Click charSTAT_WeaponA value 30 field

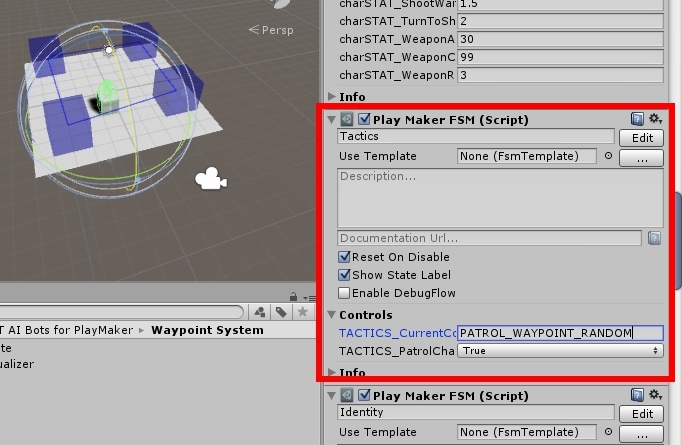click(x=560, y=39)
